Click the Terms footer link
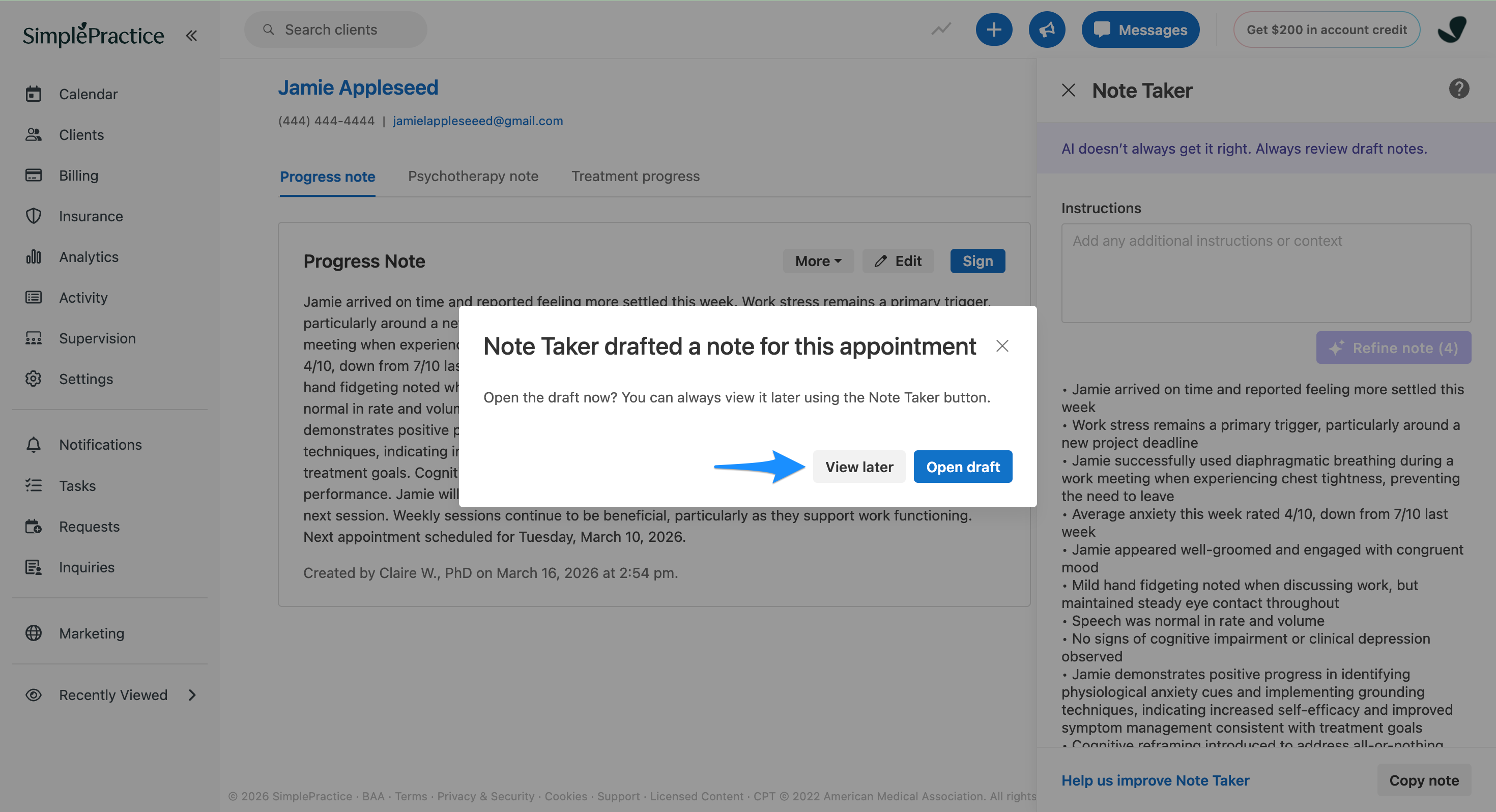This screenshot has width=1496, height=812. point(411,796)
